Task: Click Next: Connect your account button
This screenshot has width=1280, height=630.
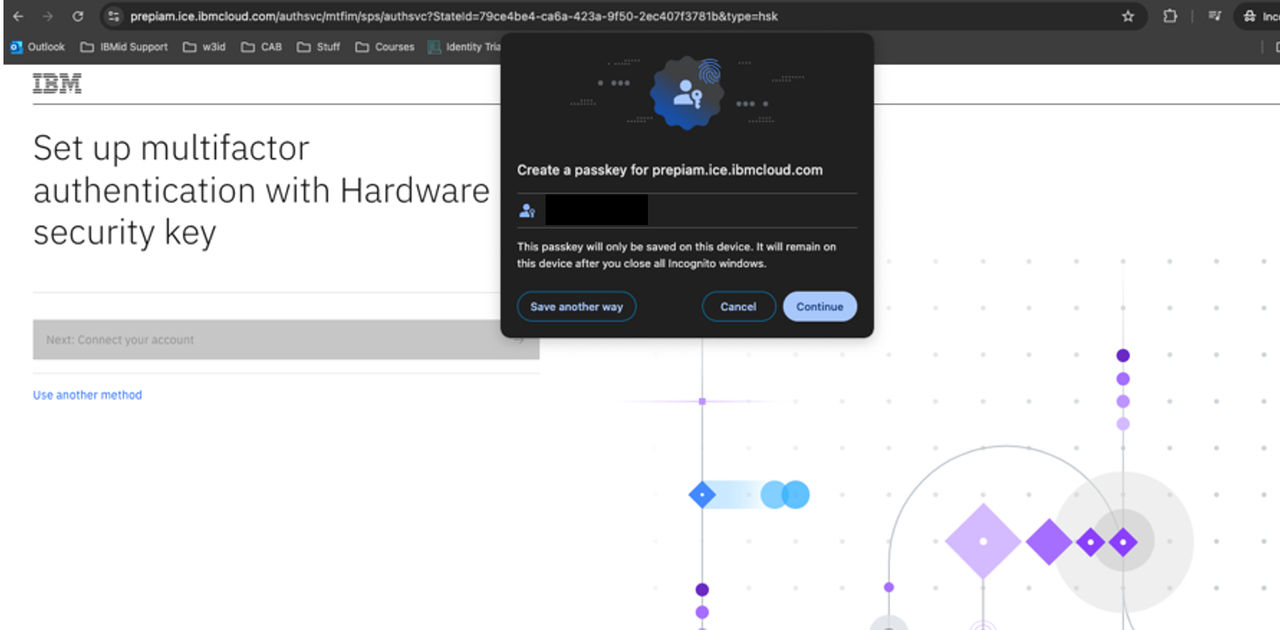Action: coord(286,340)
